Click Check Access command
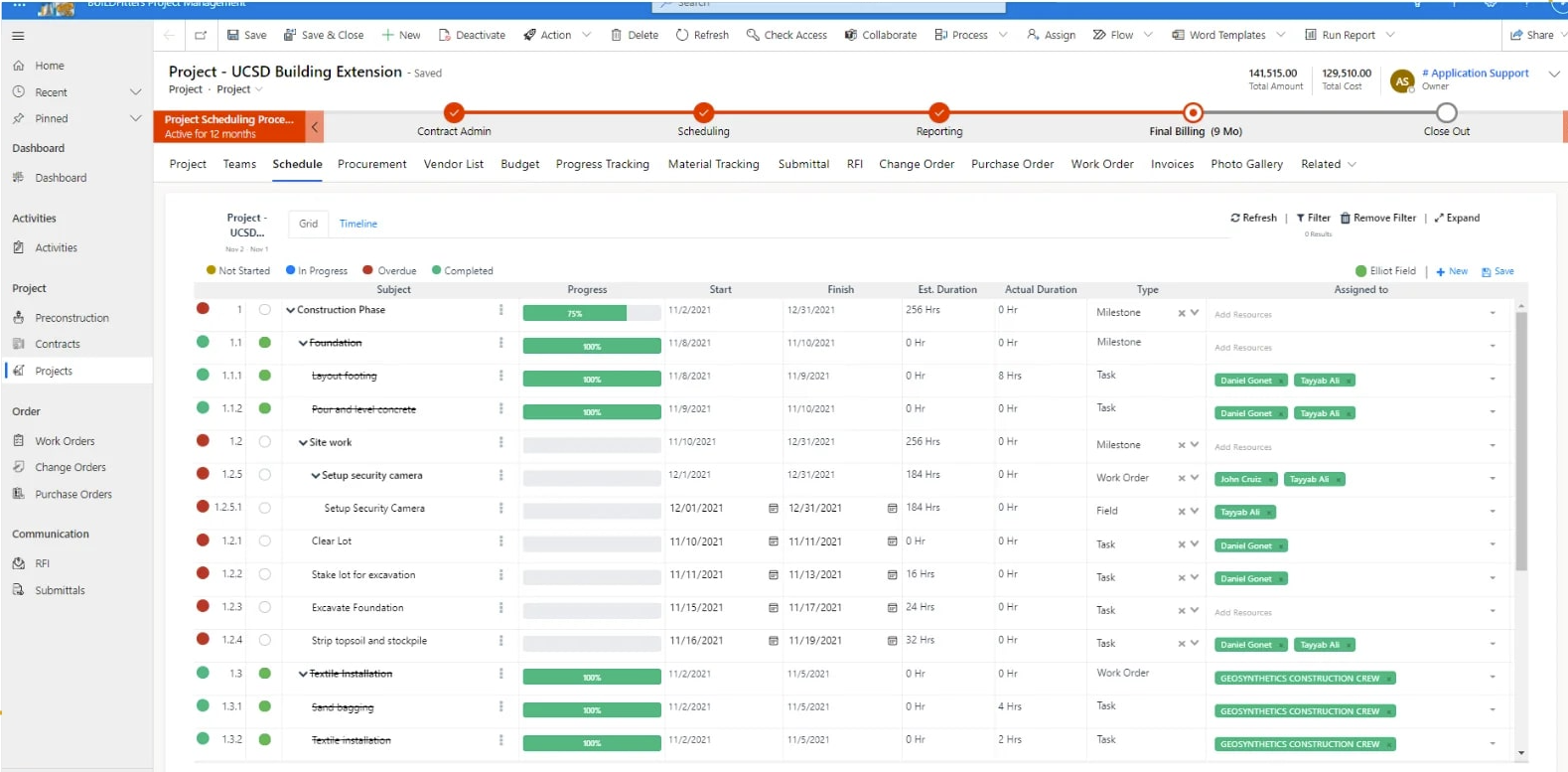Image resolution: width=1568 pixels, height=772 pixels. (x=786, y=35)
